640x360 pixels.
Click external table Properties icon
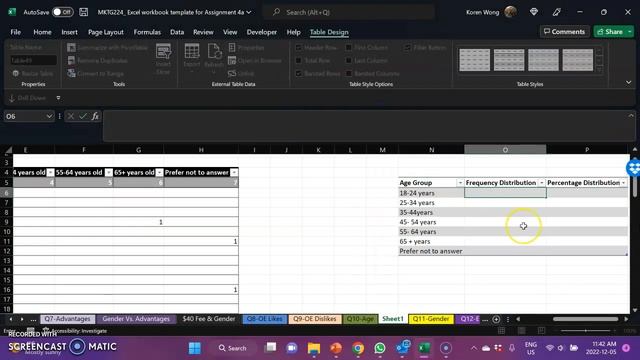(x=232, y=48)
